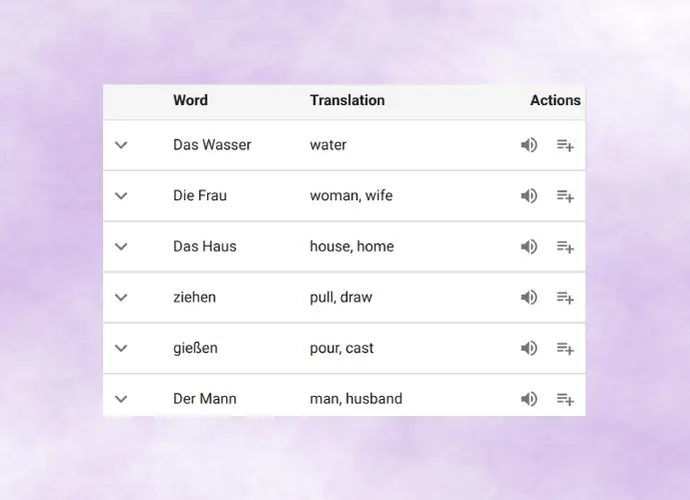Image resolution: width=690 pixels, height=500 pixels.
Task: Add Das Wasser to a list
Action: coord(565,145)
